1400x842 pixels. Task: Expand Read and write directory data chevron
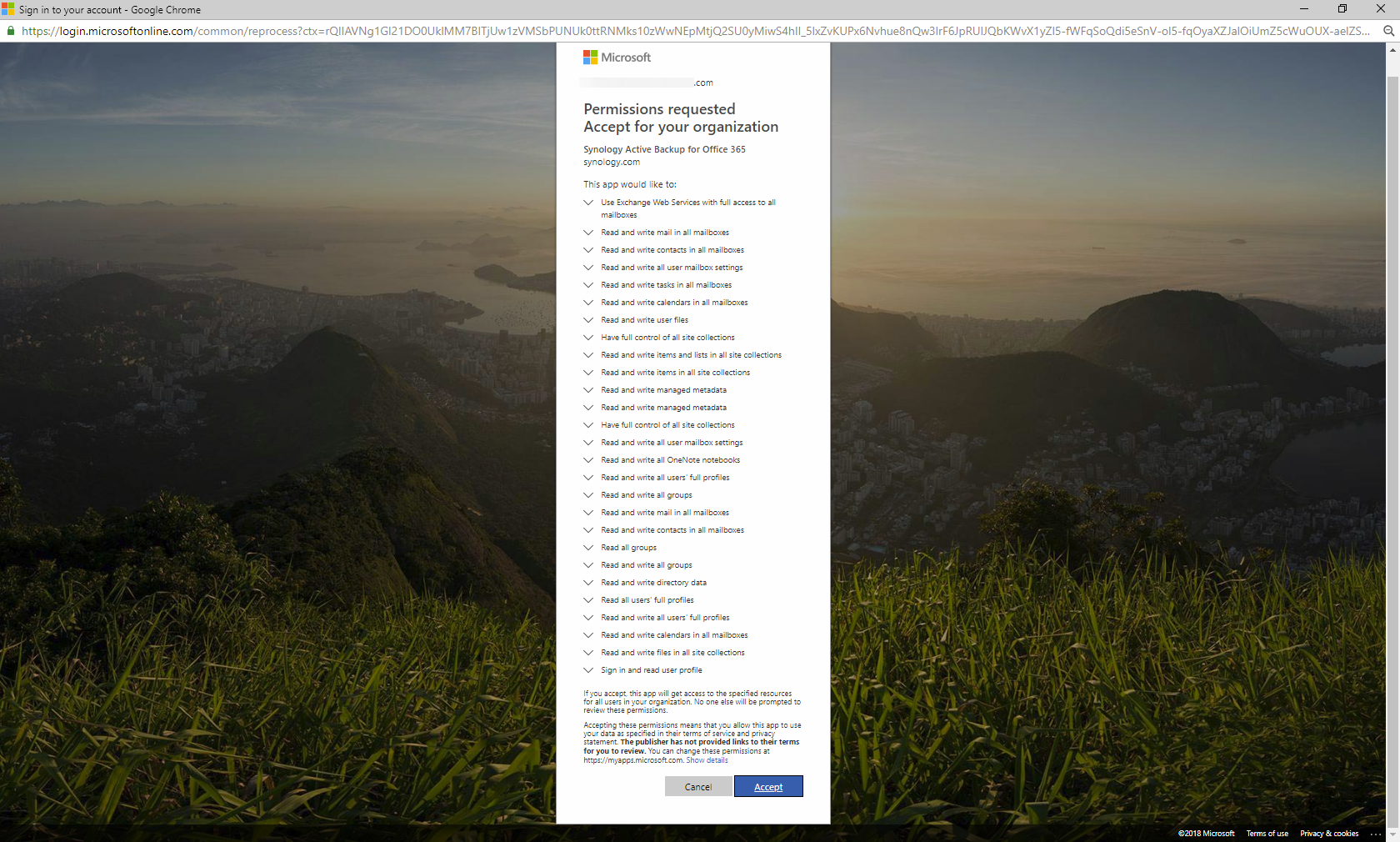(x=588, y=583)
